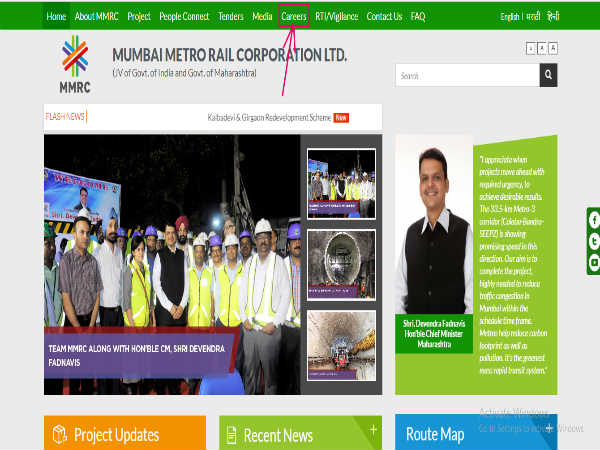Viewport: 600px width, 450px height.
Task: Select the largest font size button
Action: 553,48
